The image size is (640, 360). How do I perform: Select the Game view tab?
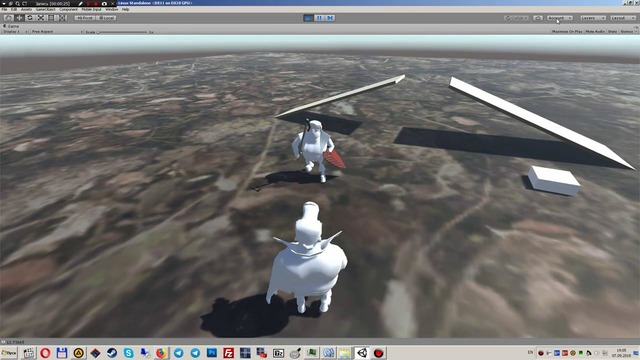(11, 26)
